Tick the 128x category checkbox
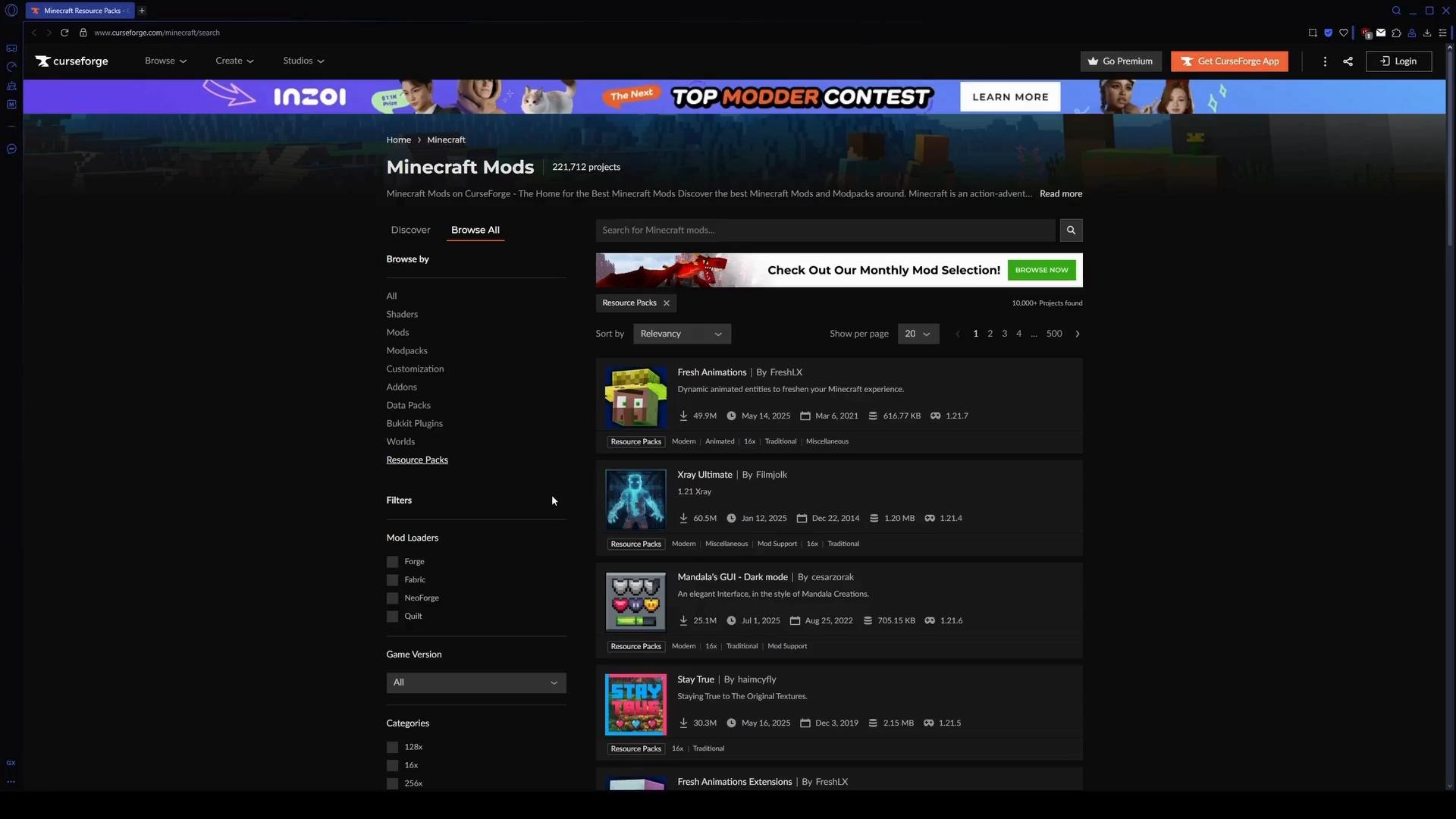The width and height of the screenshot is (1456, 819). pos(392,747)
